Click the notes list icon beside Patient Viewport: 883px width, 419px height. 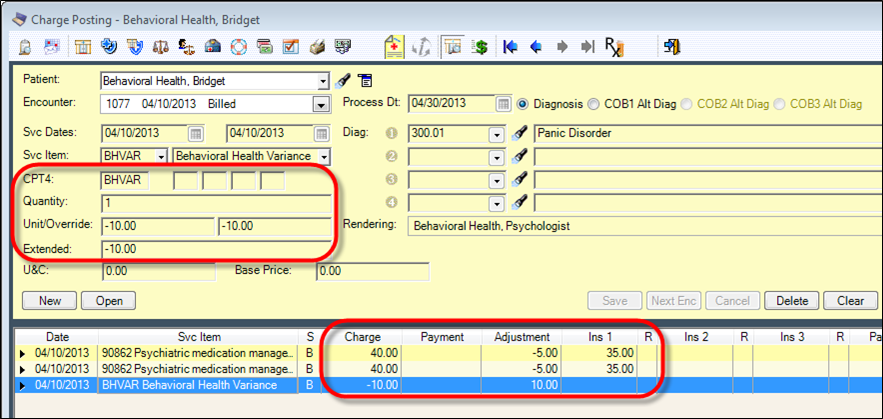(x=365, y=81)
